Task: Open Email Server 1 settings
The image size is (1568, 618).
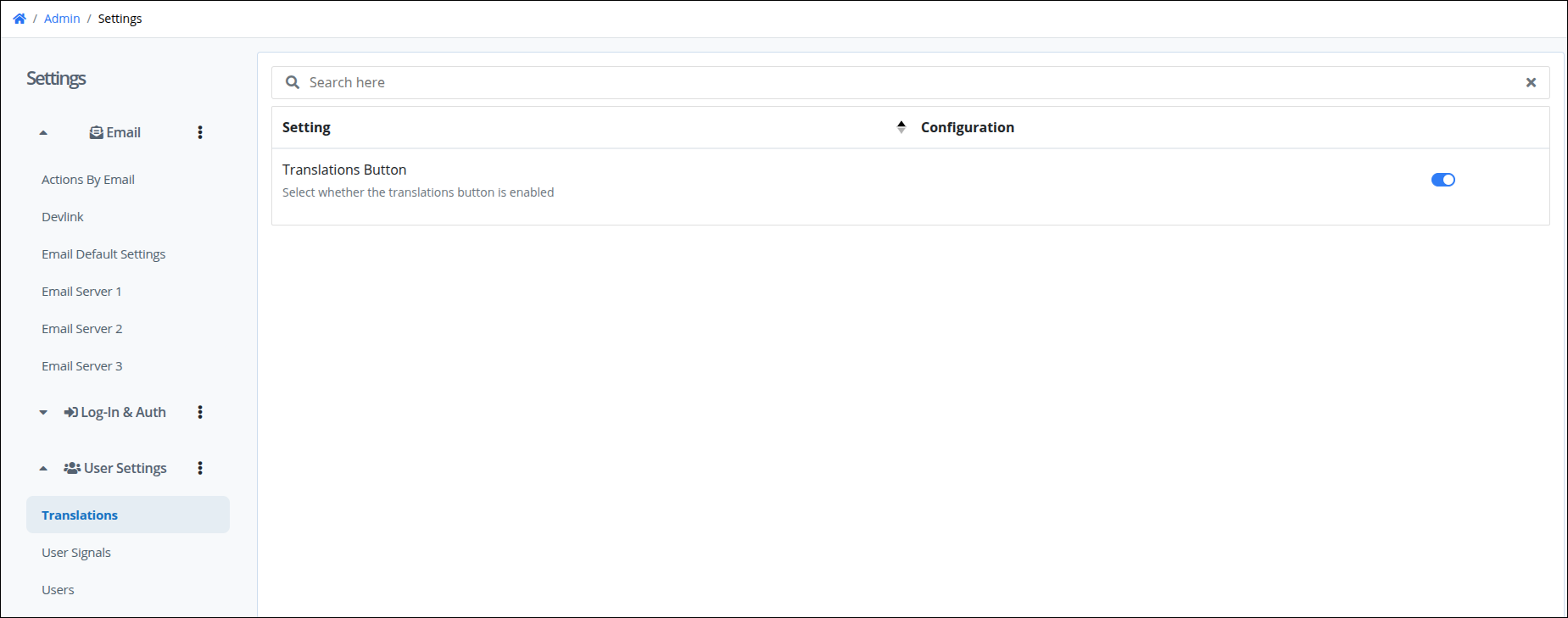Action: 81,292
